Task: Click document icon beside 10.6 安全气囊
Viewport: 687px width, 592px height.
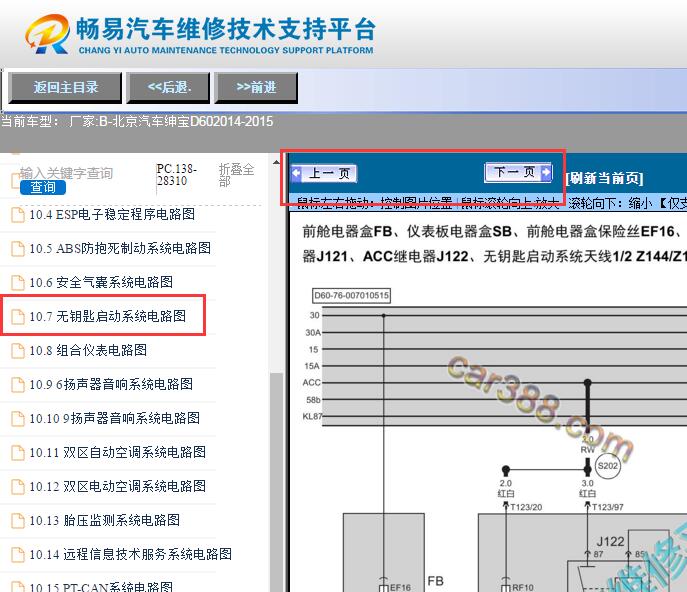Action: 18,283
